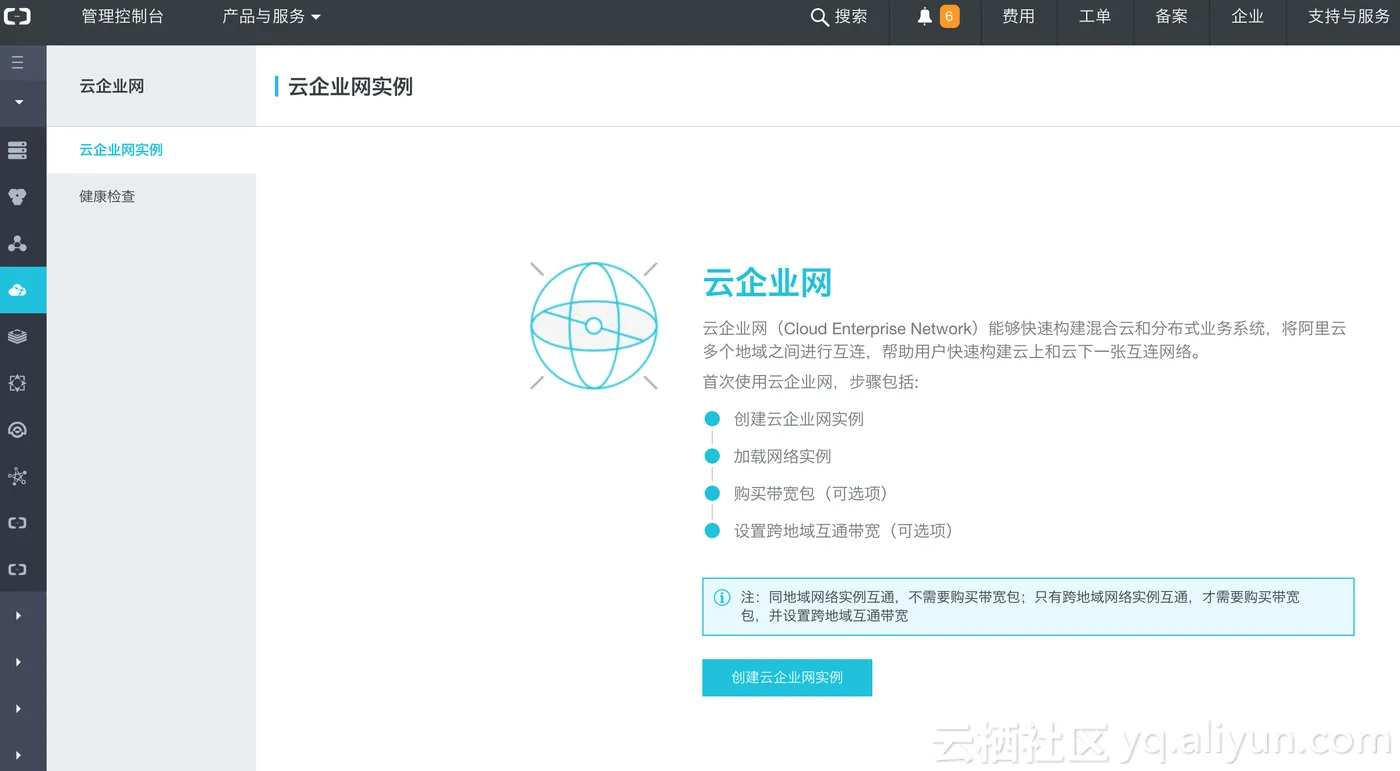The width and height of the screenshot is (1400, 771).
Task: Select the highlighted cloud icon in the left rail
Action: tap(17, 290)
